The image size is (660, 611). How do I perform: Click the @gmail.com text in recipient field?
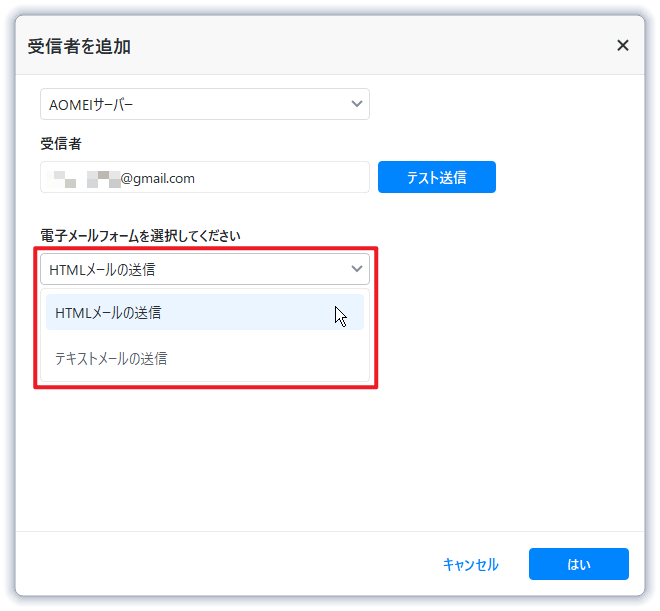[158, 179]
